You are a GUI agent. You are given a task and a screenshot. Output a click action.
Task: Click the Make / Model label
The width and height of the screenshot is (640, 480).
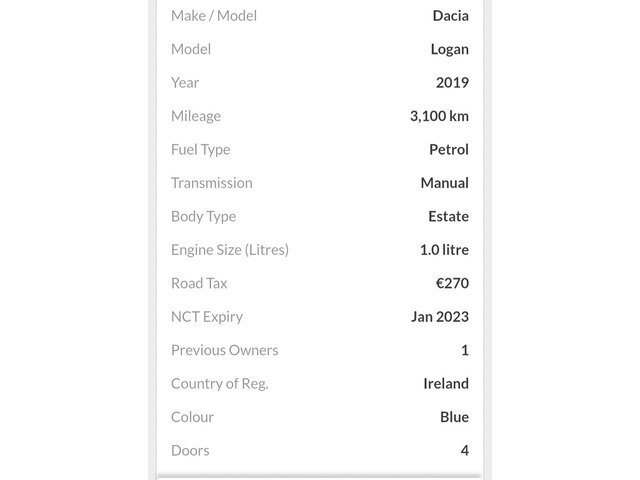tap(214, 16)
